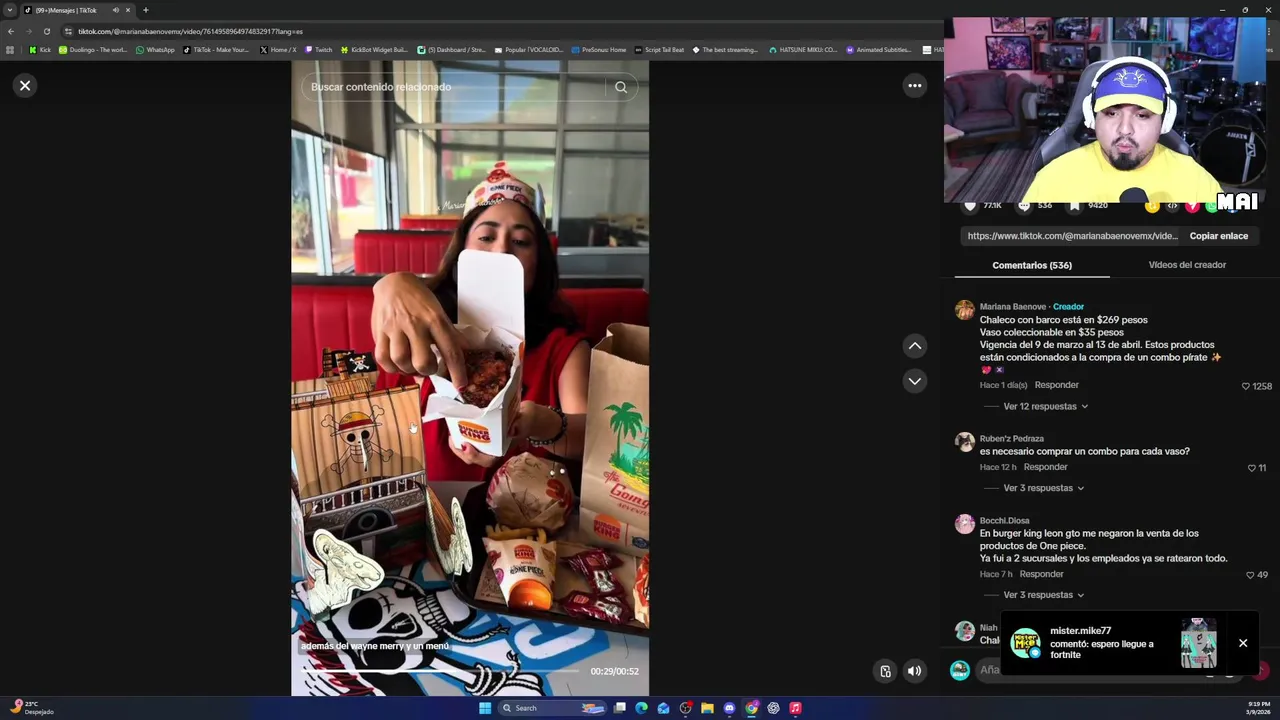The width and height of the screenshot is (1280, 720).
Task: Open the Twitch bookmark
Action: pos(319,50)
